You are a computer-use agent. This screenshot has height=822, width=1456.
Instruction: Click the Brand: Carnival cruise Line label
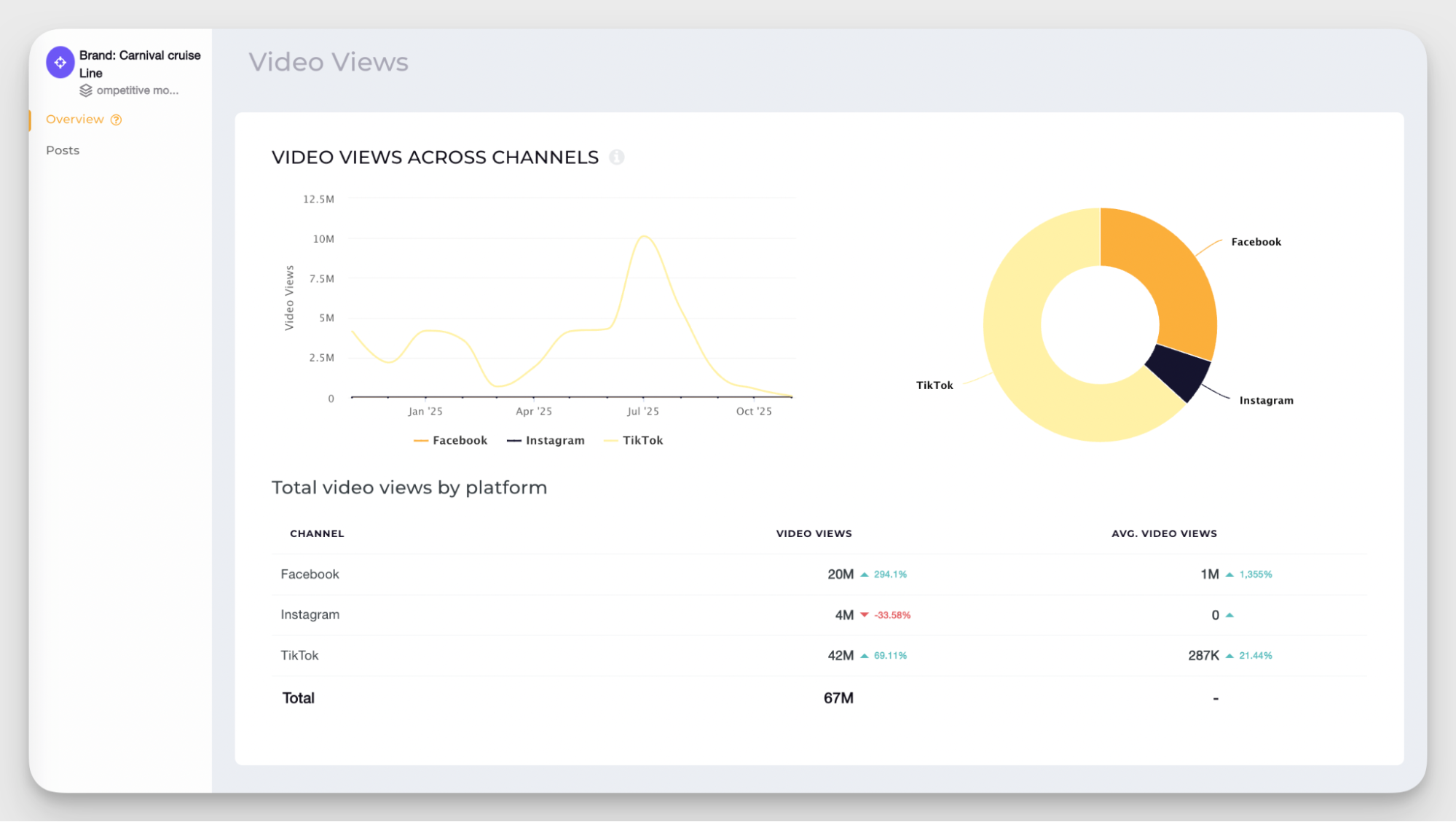139,64
